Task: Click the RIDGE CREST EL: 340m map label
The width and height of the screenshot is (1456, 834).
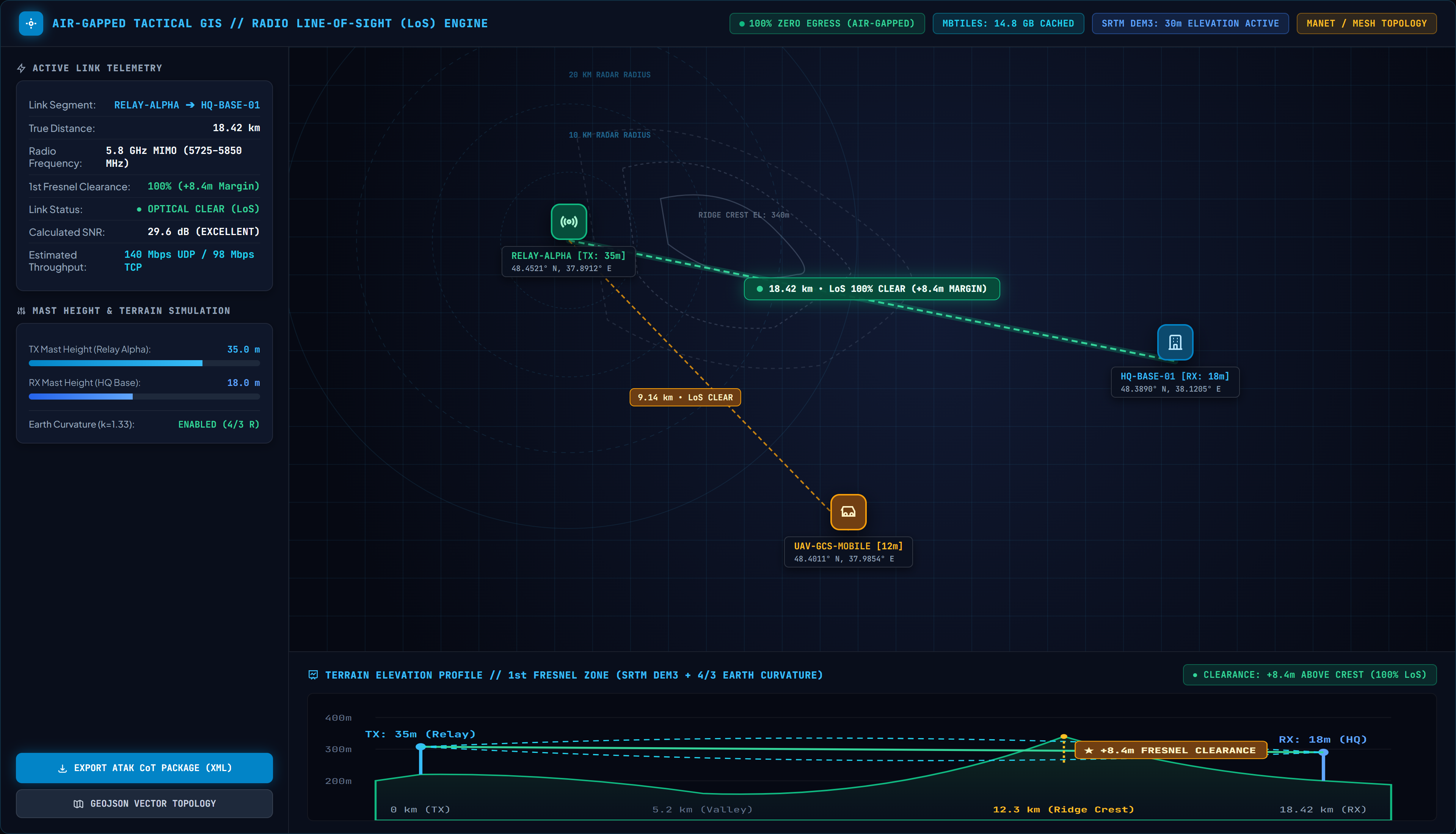Action: [744, 215]
